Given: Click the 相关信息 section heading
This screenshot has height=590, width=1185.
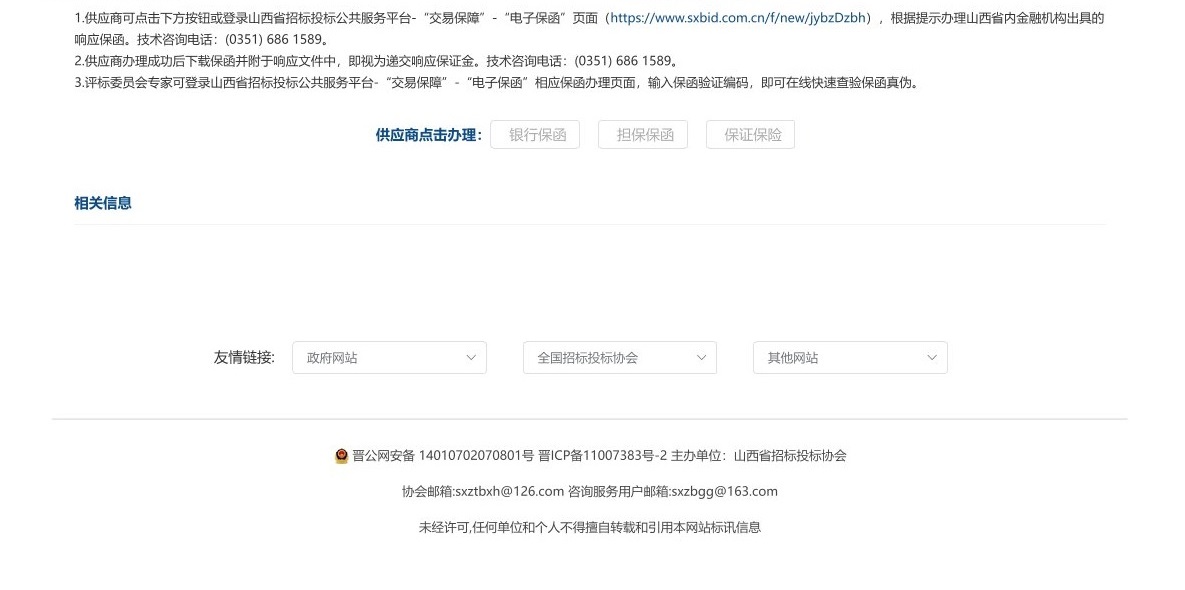Looking at the screenshot, I should click(103, 203).
